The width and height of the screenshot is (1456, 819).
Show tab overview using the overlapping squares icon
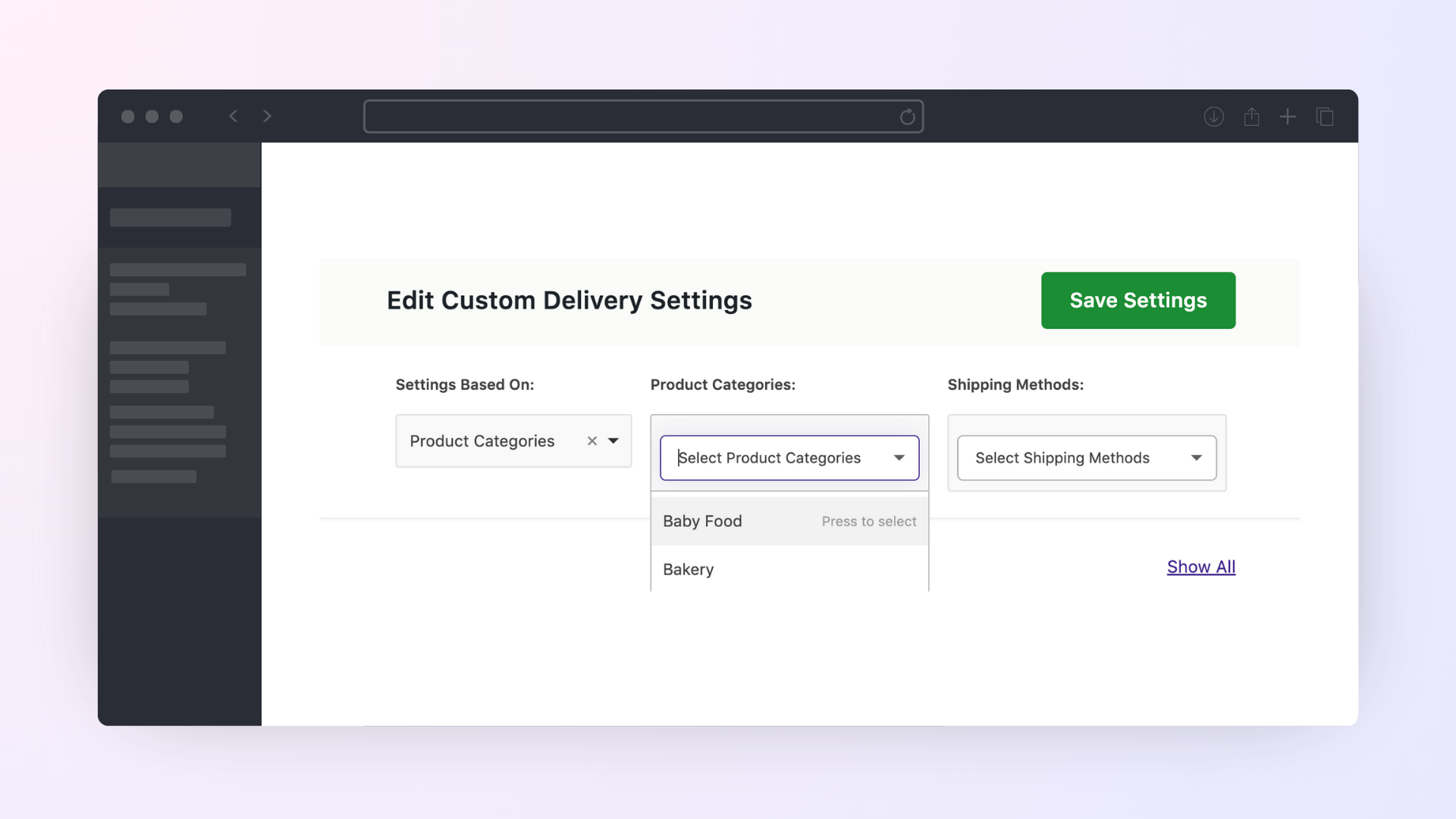click(1325, 117)
